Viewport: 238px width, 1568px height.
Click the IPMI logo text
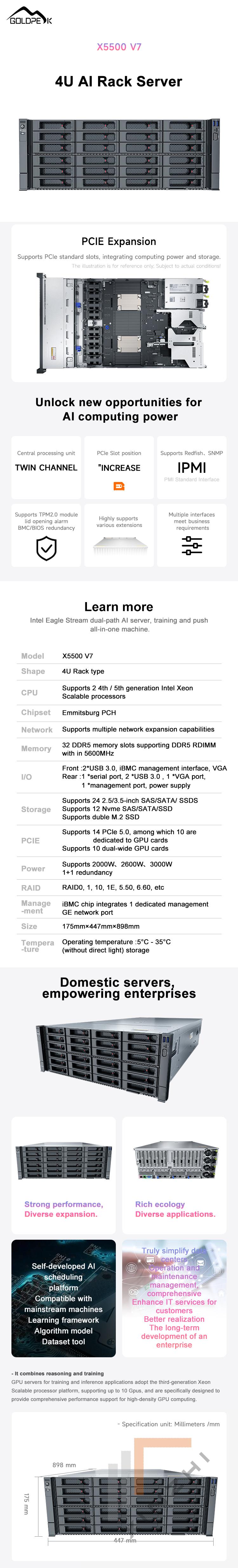click(x=192, y=467)
